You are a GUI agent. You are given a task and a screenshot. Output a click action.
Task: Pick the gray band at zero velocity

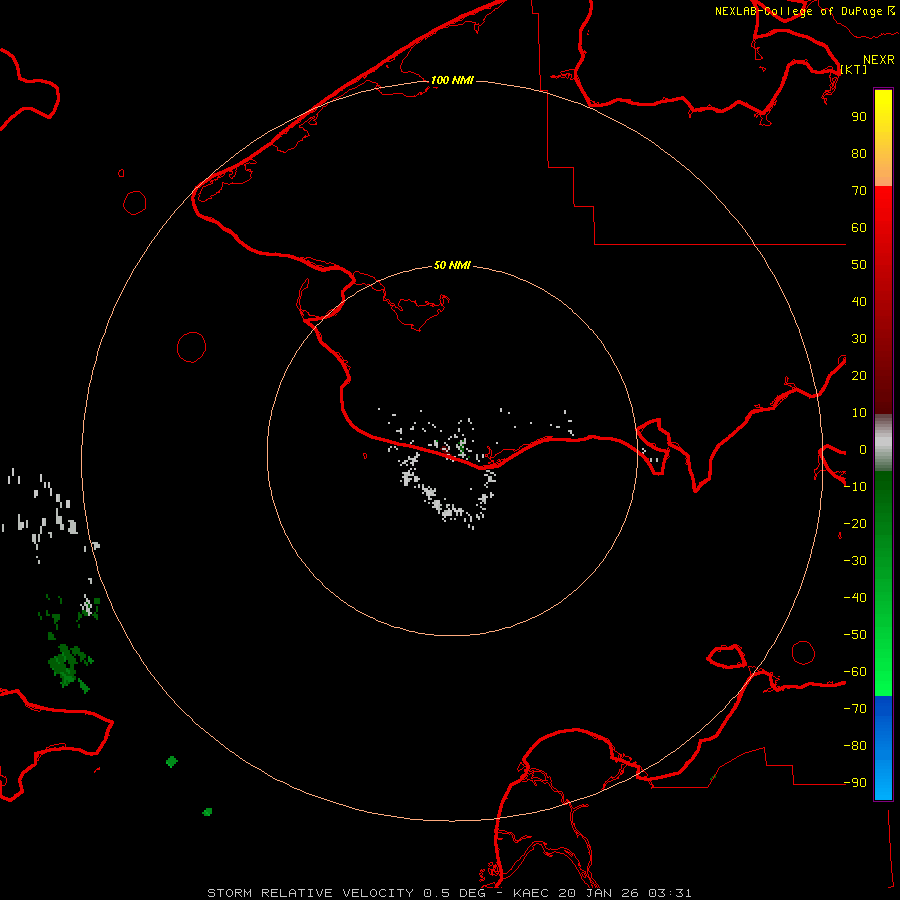883,443
